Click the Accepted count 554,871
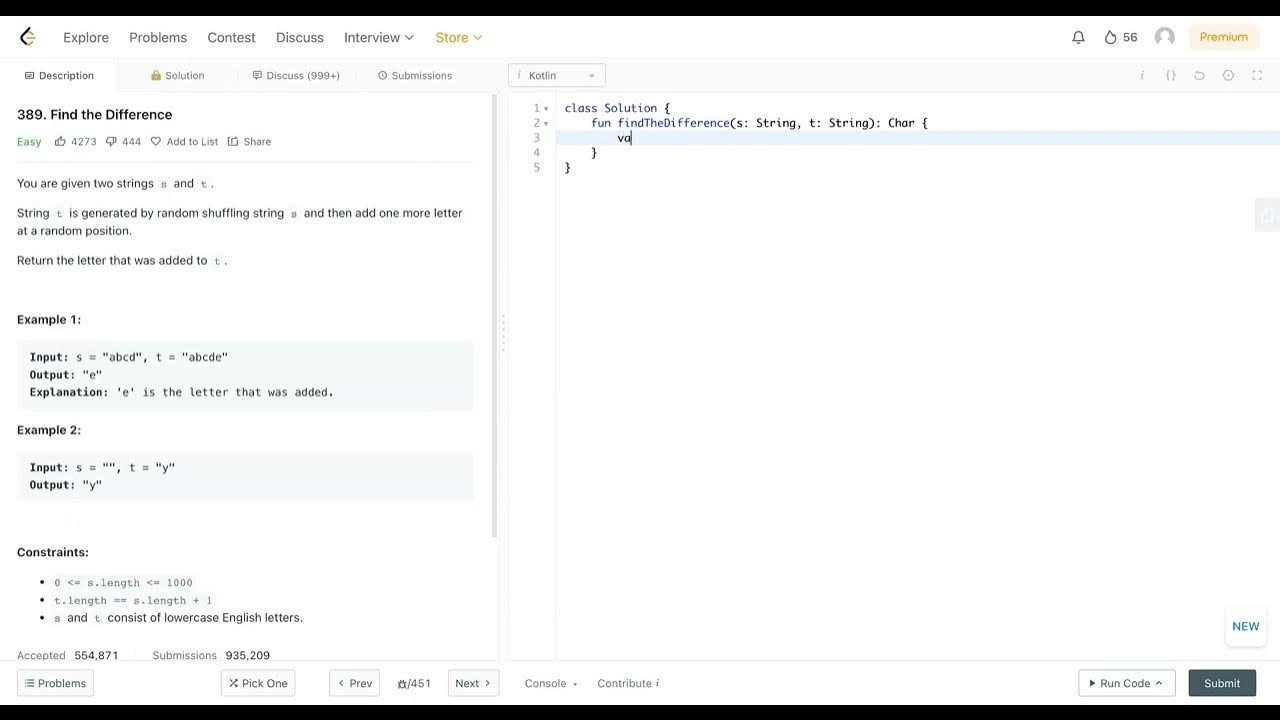Screen dimensions: 1280x720 point(96,655)
